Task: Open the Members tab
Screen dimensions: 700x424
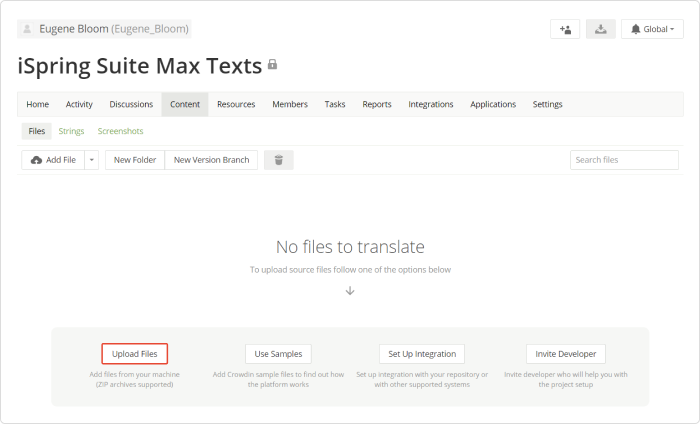Action: pos(290,104)
